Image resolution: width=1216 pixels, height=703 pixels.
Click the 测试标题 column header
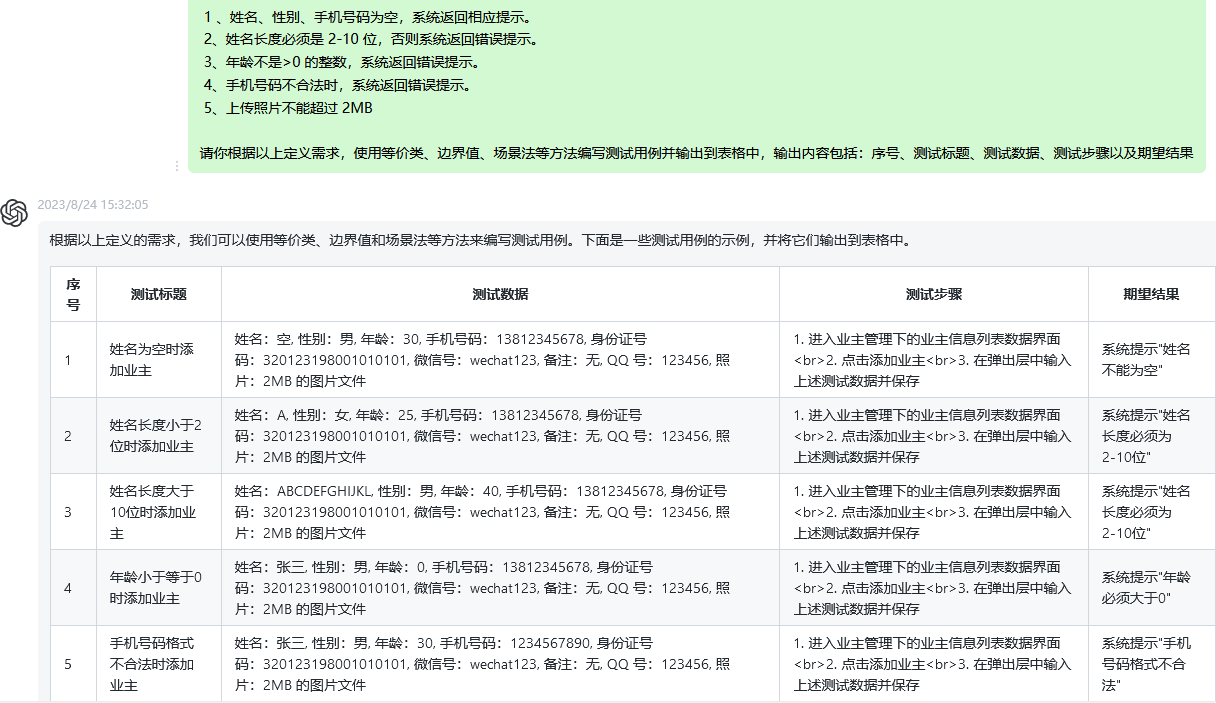(157, 293)
